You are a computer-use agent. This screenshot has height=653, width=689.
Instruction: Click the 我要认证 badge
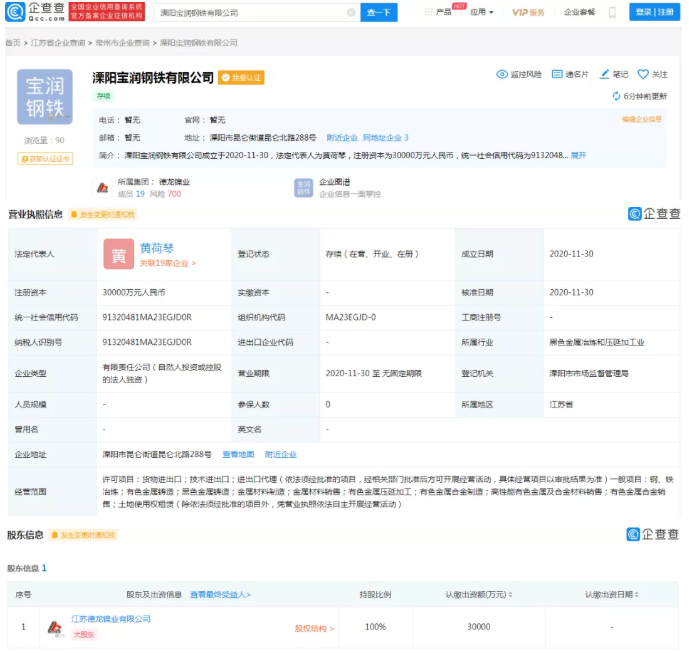[241, 78]
